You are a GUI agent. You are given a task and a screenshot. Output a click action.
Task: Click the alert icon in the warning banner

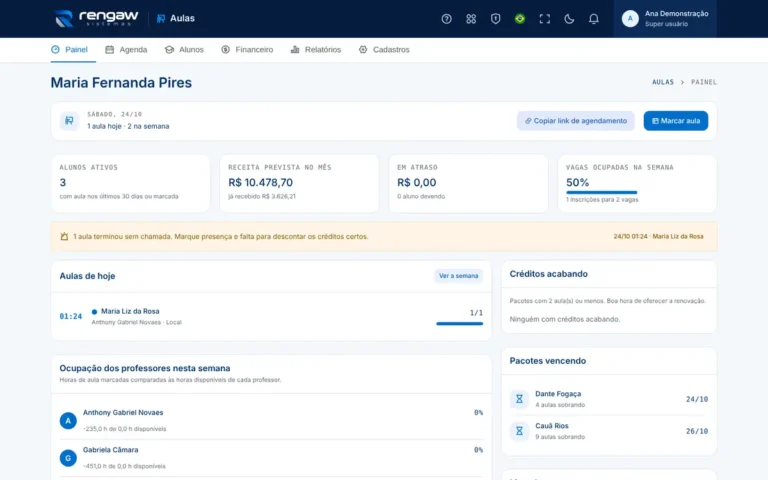point(64,237)
